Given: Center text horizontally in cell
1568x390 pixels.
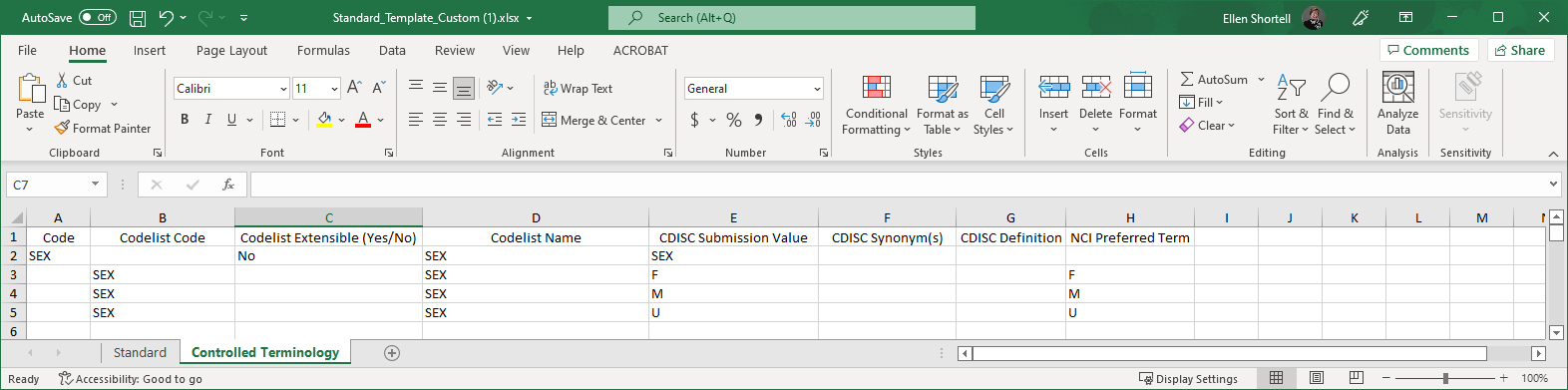Looking at the screenshot, I should [x=440, y=120].
